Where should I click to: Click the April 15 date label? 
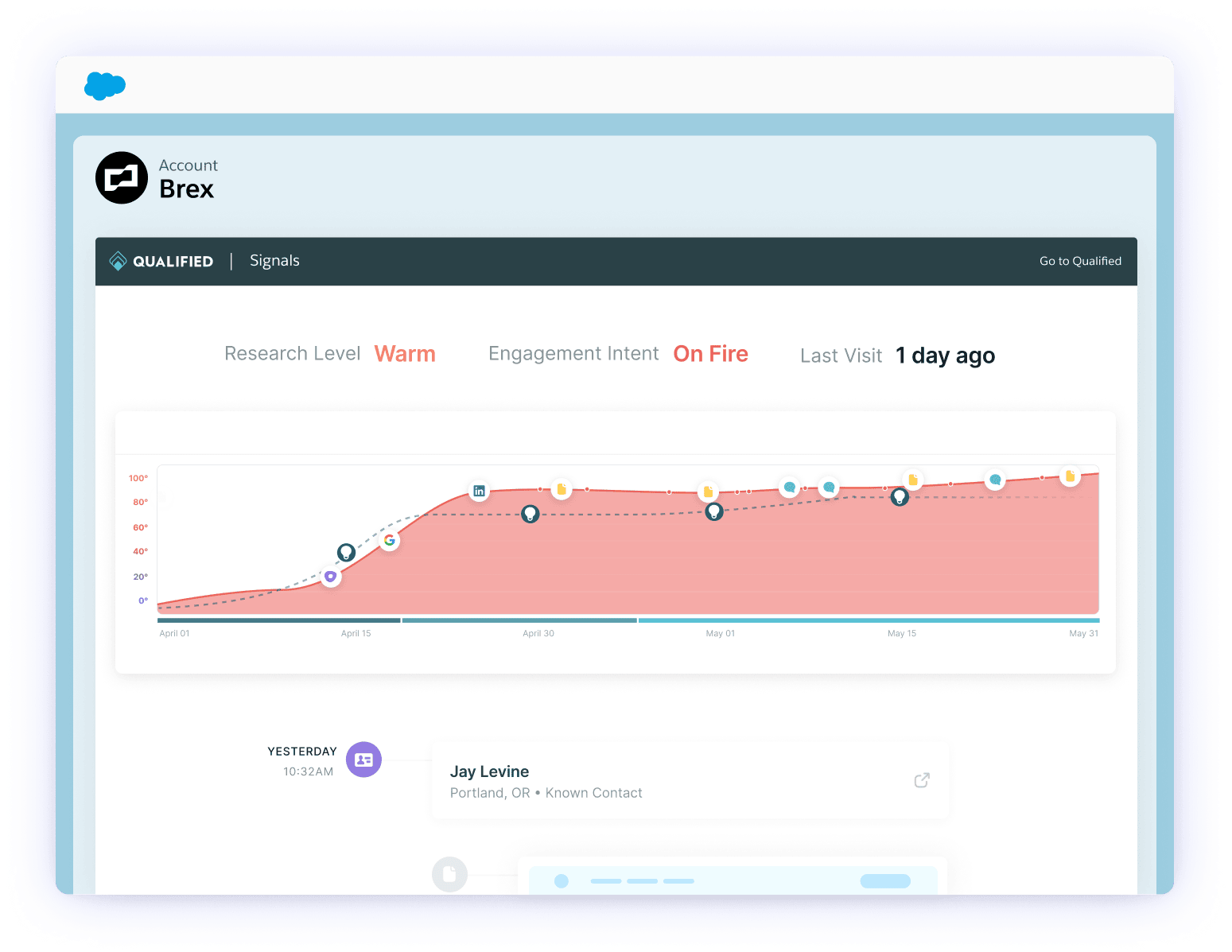[356, 633]
